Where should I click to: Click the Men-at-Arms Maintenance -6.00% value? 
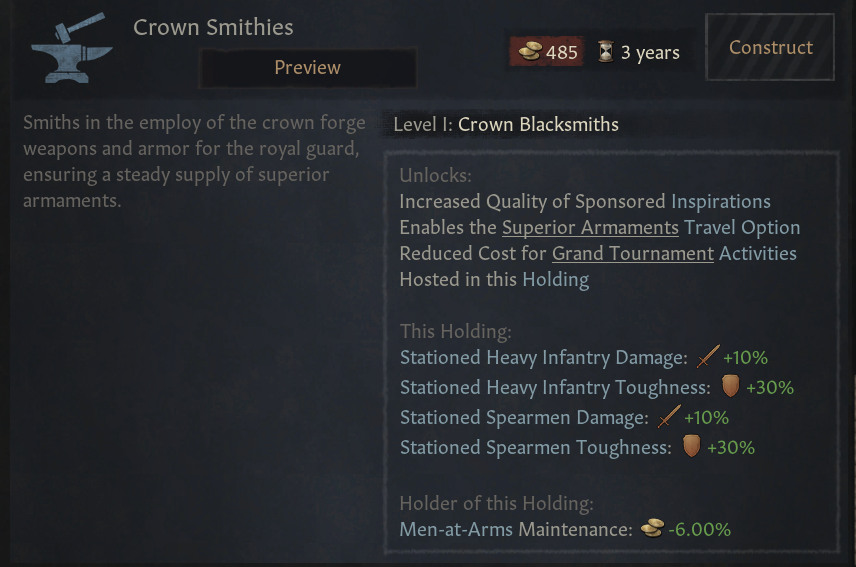click(x=700, y=529)
